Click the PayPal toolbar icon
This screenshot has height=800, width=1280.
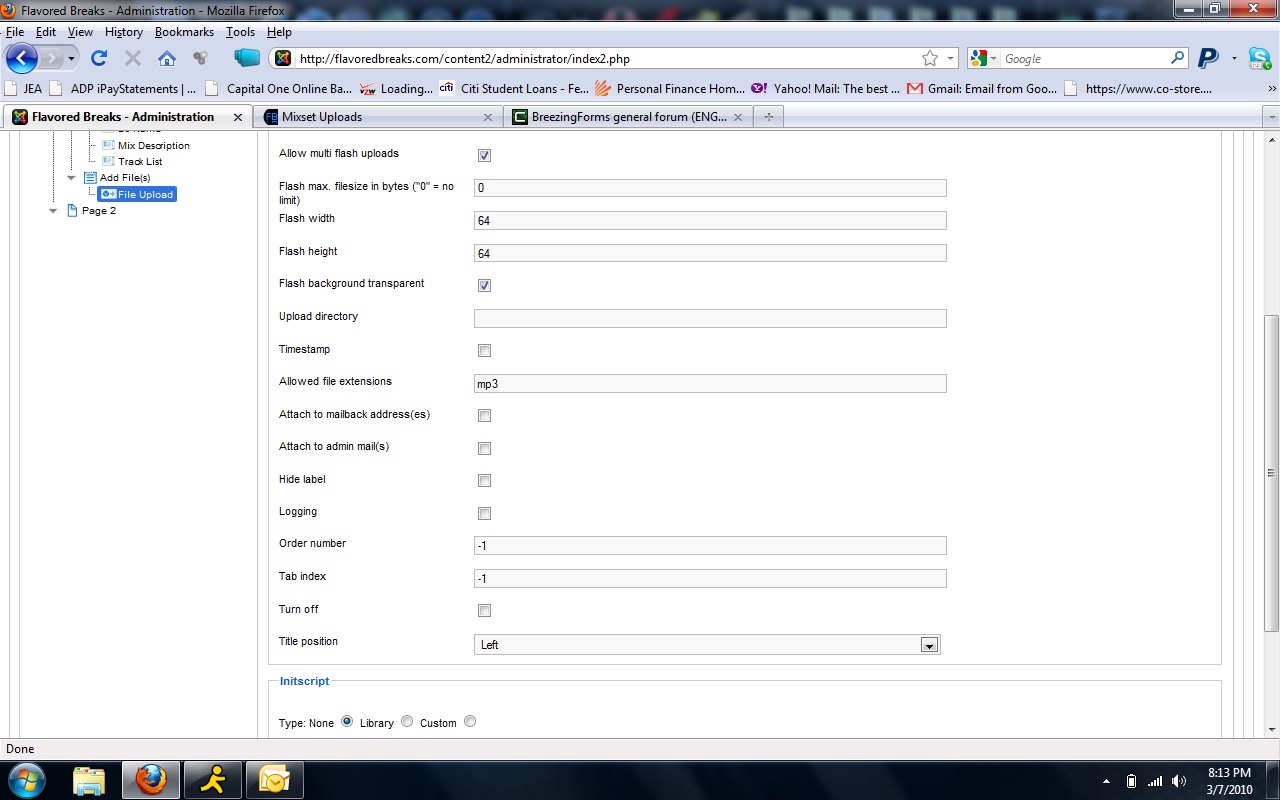click(1208, 58)
